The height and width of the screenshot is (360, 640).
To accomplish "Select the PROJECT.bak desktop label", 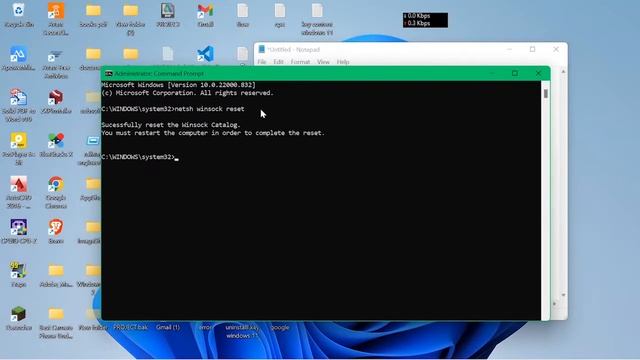I will click(131, 327).
